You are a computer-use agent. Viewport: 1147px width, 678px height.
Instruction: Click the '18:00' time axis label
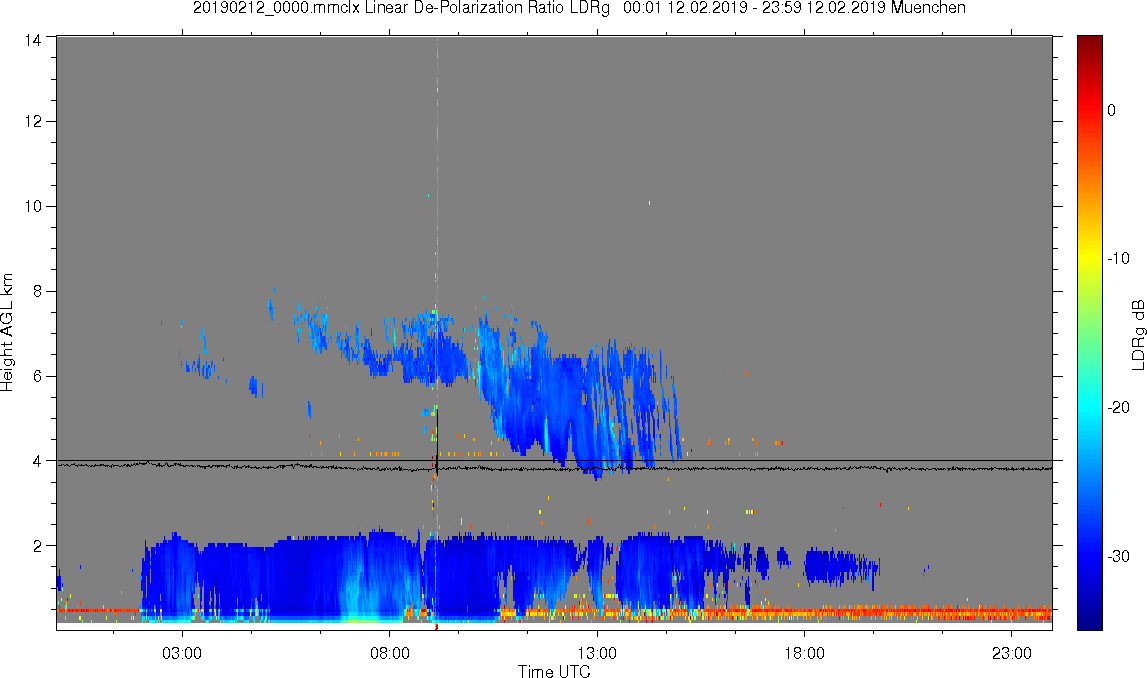(x=805, y=653)
